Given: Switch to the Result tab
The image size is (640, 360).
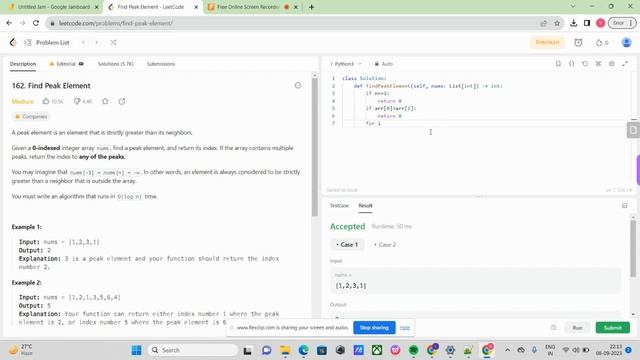Looking at the screenshot, I should click(365, 206).
